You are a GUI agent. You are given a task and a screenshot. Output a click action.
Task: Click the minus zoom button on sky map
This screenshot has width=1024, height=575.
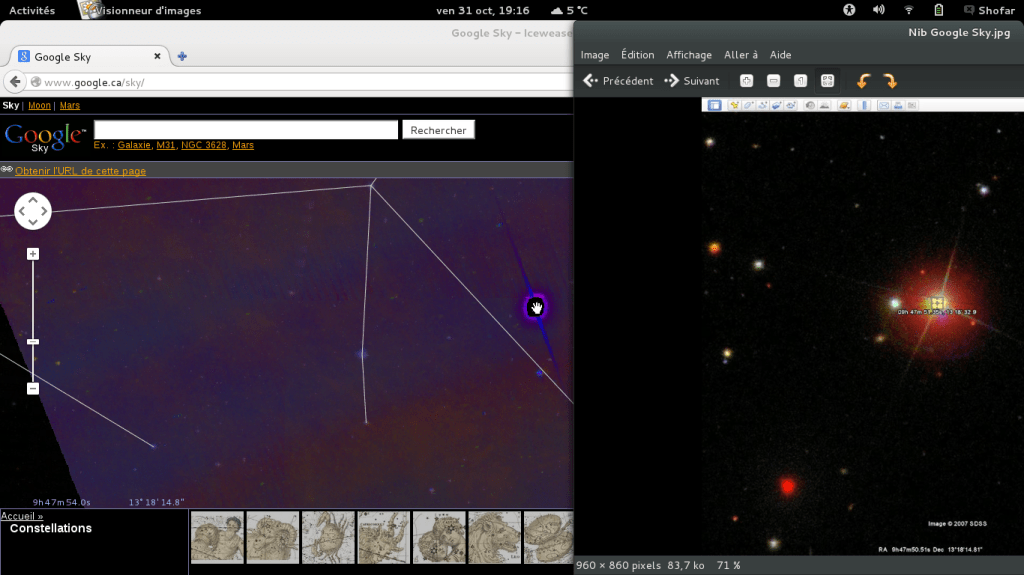pos(33,388)
